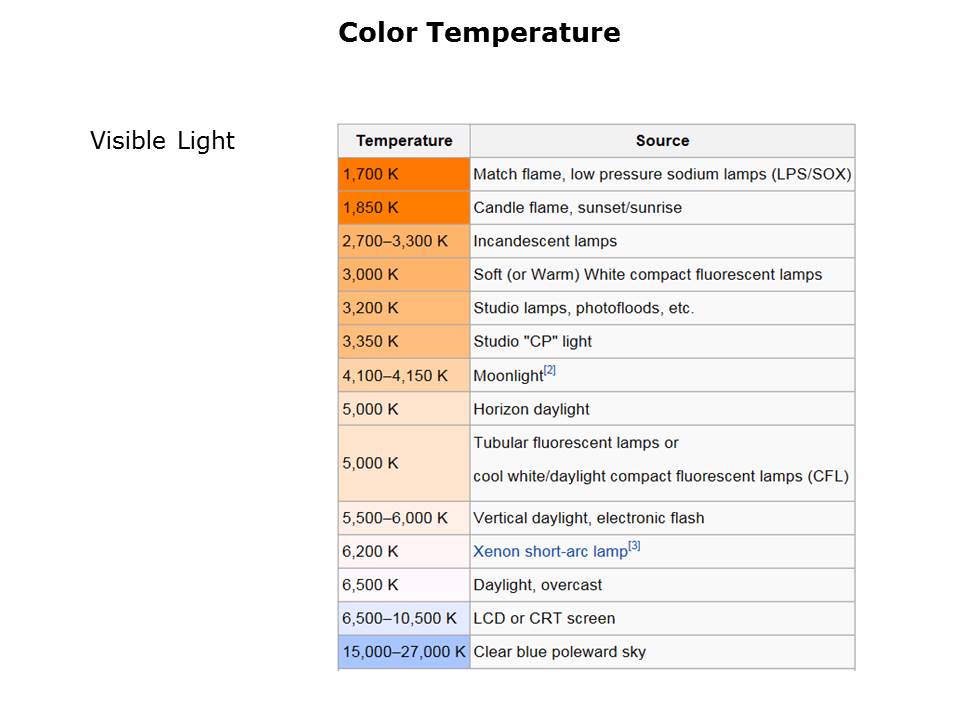Click the LCD or CRT screen row
The image size is (960, 720).
544,618
